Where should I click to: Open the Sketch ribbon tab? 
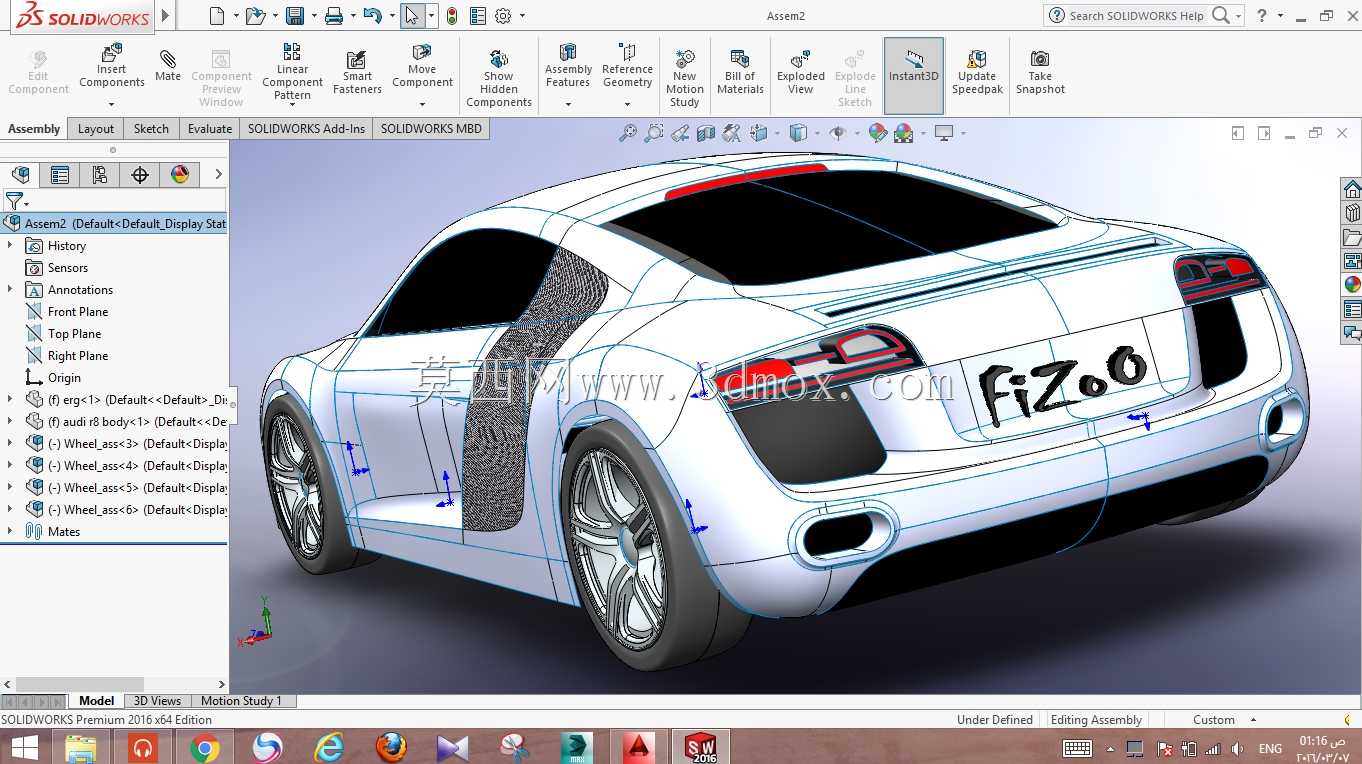152,129
